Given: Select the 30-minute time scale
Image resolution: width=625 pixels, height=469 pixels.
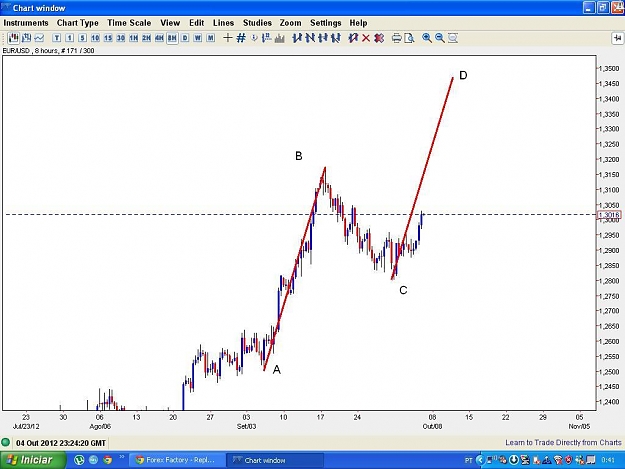Looking at the screenshot, I should coord(120,38).
